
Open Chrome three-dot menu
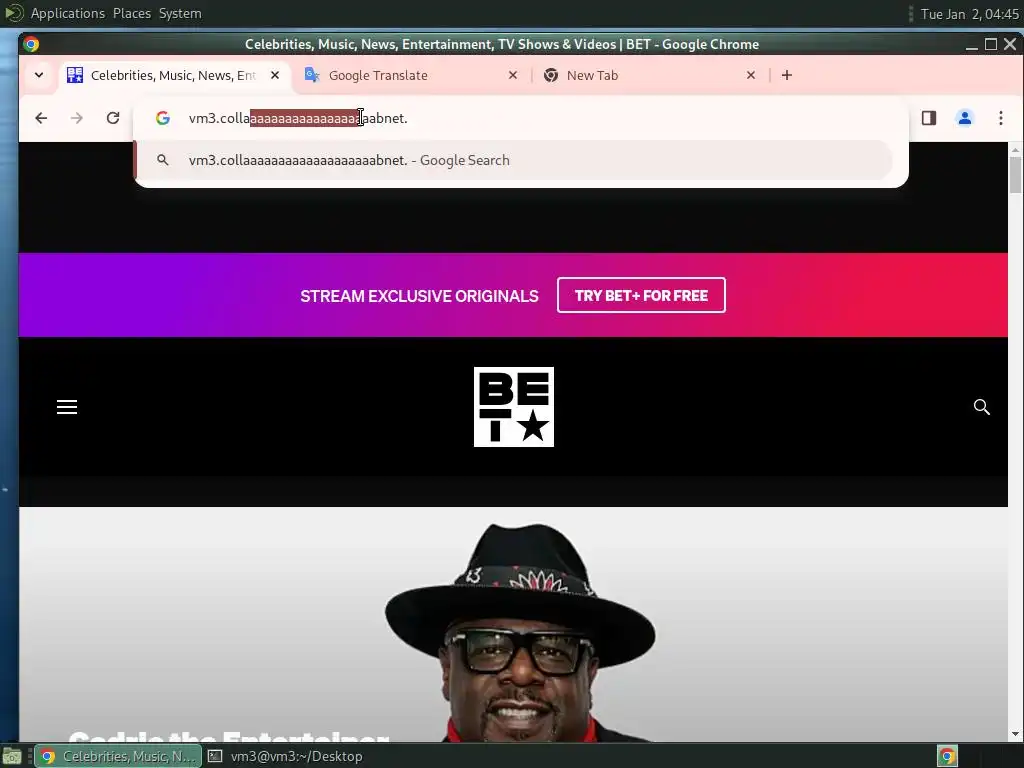click(x=1000, y=118)
